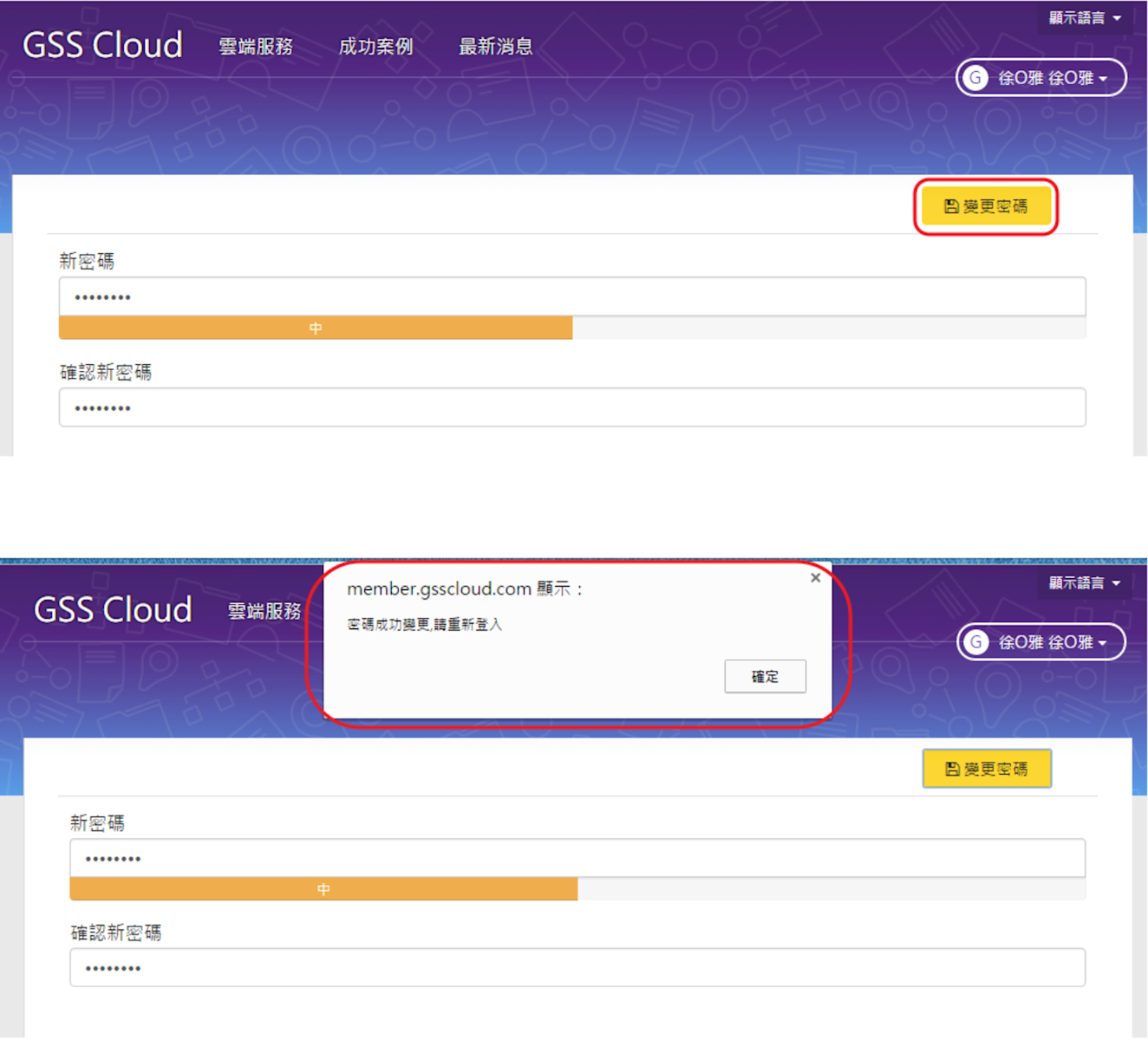Viewport: 1148px width, 1040px height.
Task: Focus the 確認新密碼 field in the upper form
Action: tap(572, 408)
